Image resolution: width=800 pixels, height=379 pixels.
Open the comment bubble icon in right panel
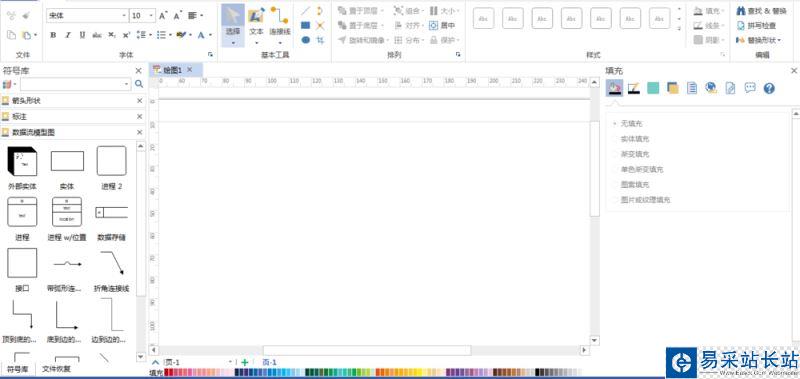[x=749, y=88]
